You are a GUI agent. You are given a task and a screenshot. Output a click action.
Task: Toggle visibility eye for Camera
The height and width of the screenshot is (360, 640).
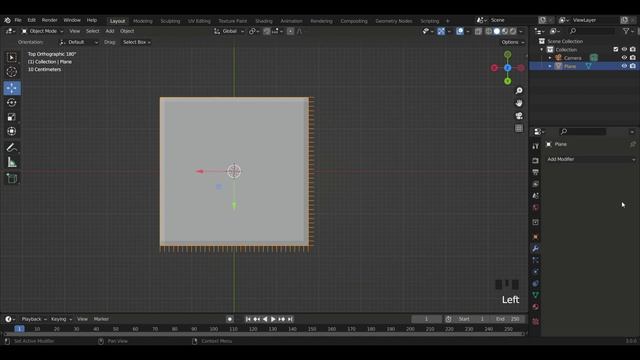click(624, 58)
